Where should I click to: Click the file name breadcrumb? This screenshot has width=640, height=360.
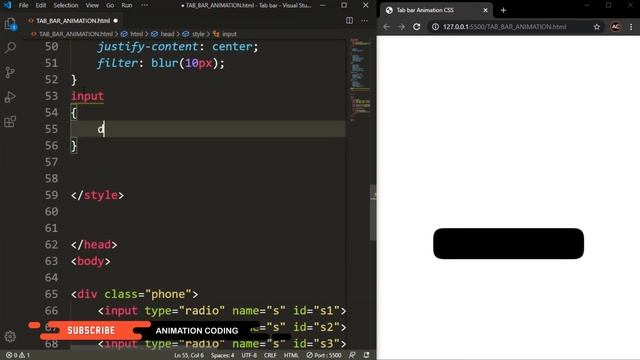click(75, 34)
